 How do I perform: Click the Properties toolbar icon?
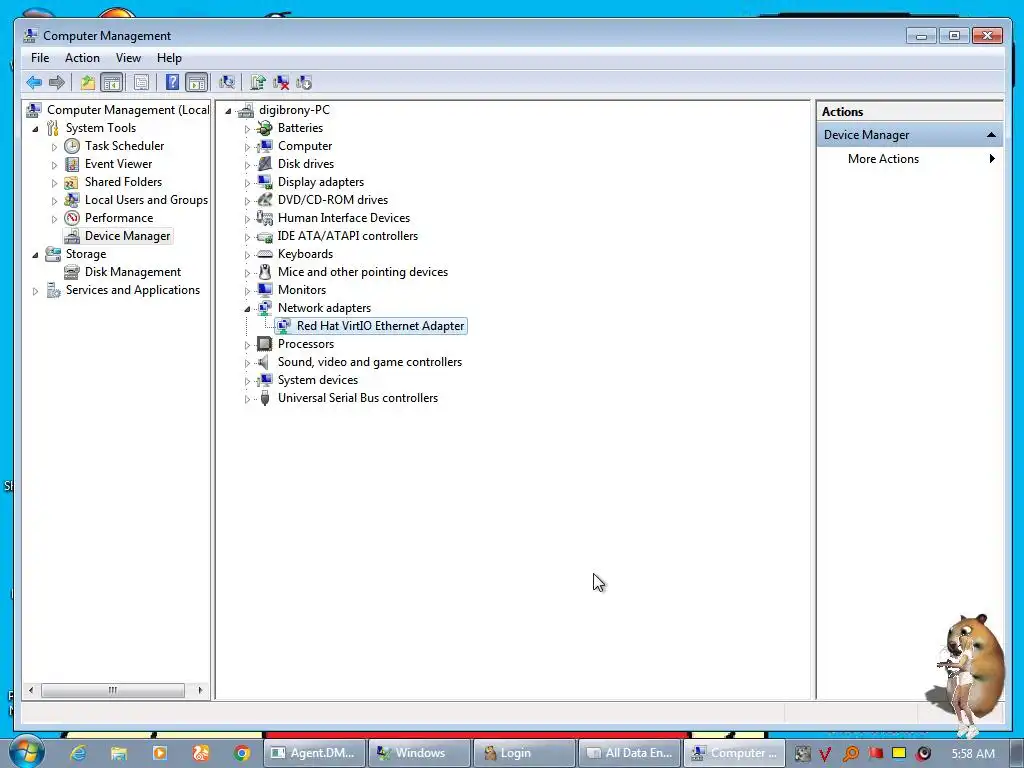tap(141, 82)
